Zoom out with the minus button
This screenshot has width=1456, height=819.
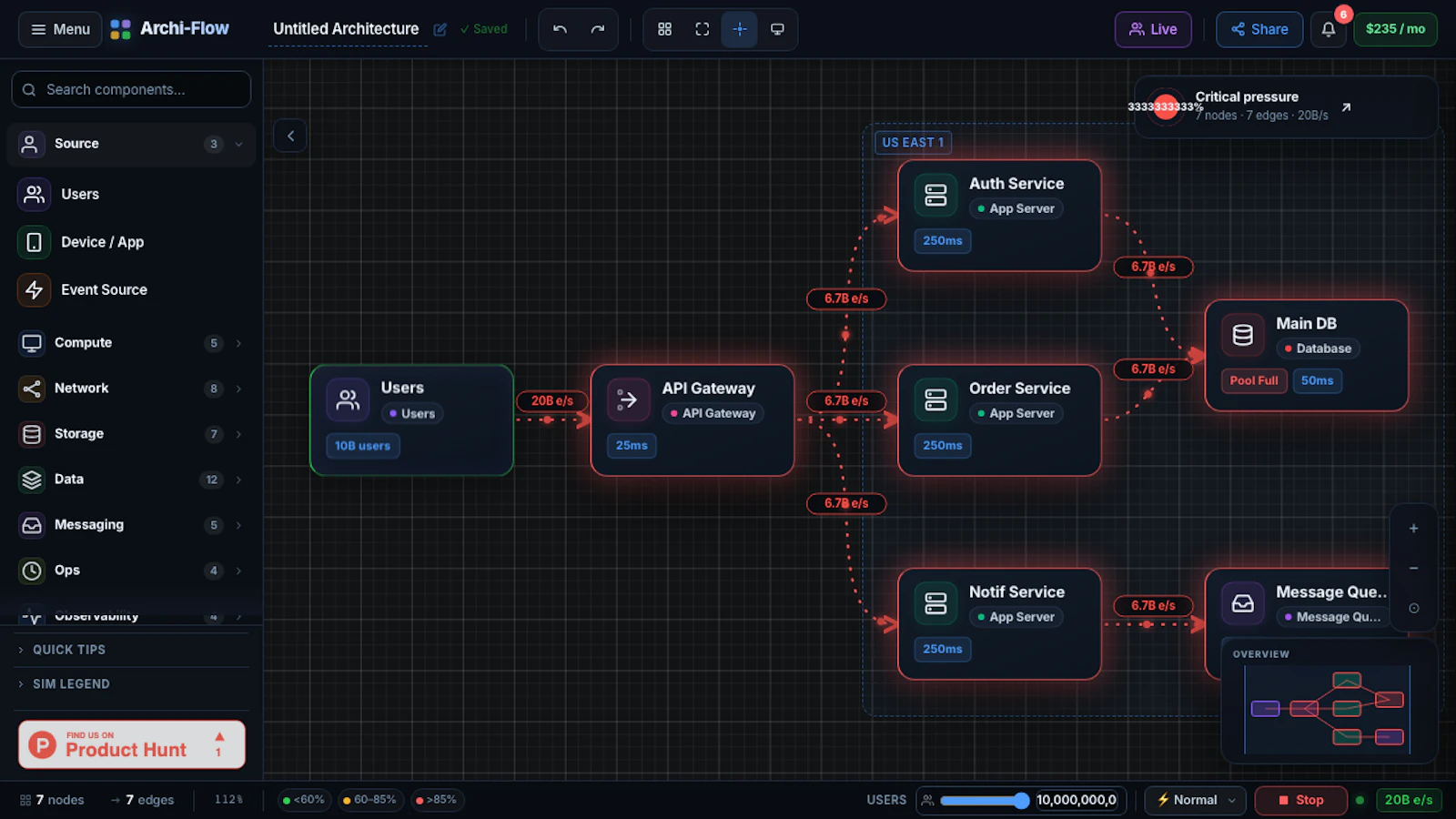coord(1413,568)
